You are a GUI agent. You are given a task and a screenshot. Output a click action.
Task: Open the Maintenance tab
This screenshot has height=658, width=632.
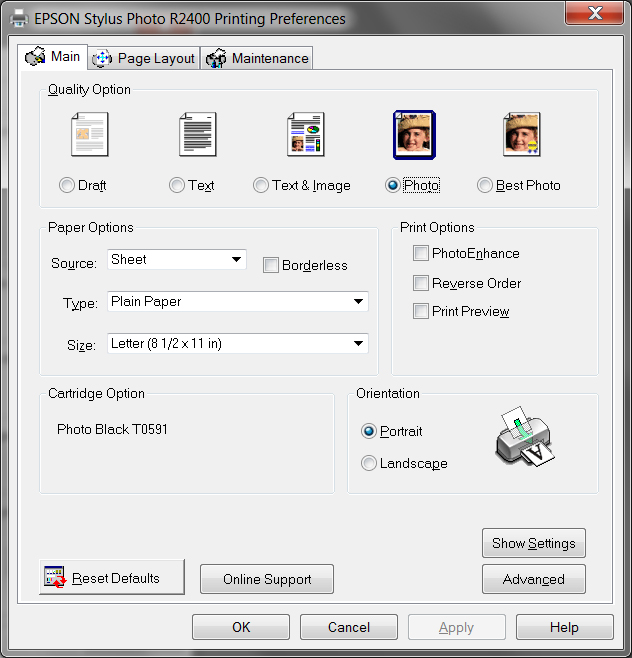257,58
